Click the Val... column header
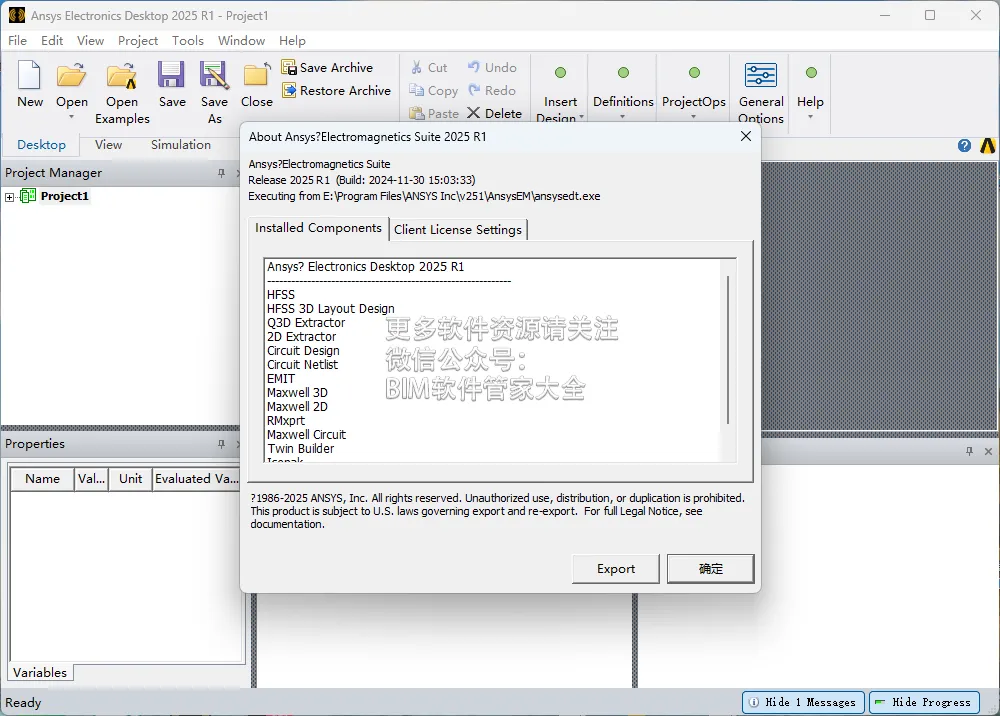Screen dimensions: 1000x716 [91, 479]
